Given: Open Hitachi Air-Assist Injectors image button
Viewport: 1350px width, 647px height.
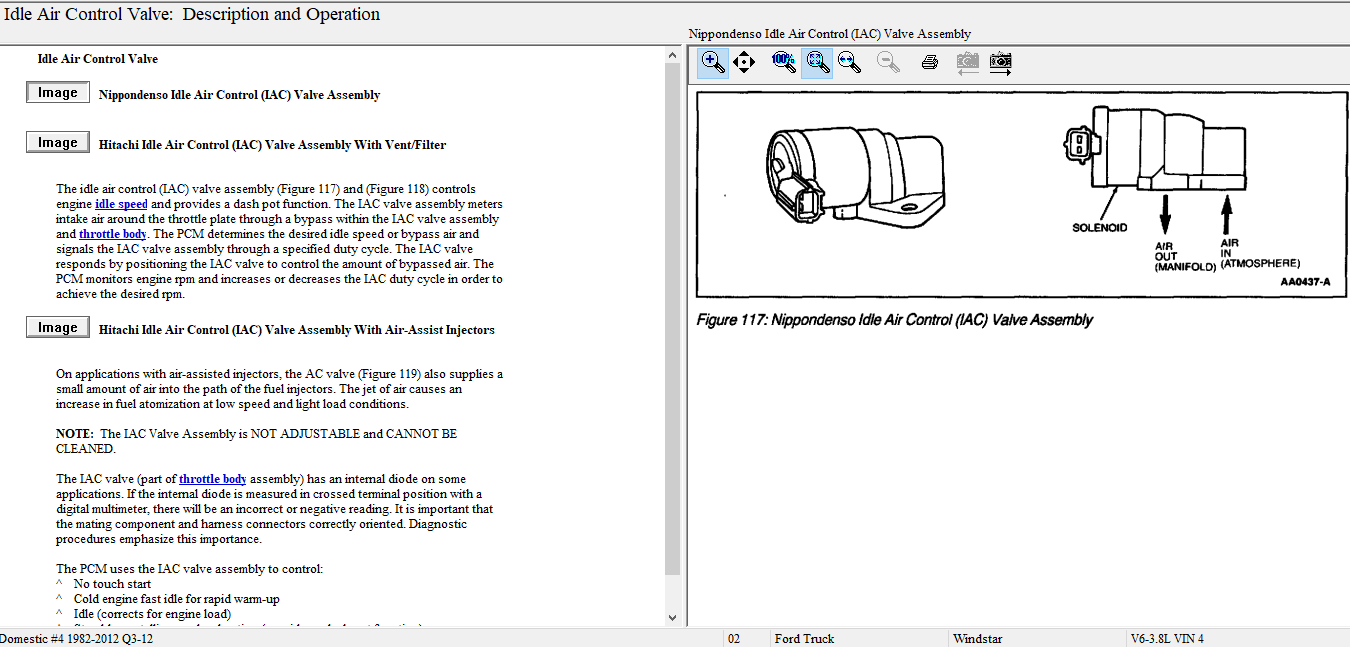Looking at the screenshot, I should (x=57, y=328).
